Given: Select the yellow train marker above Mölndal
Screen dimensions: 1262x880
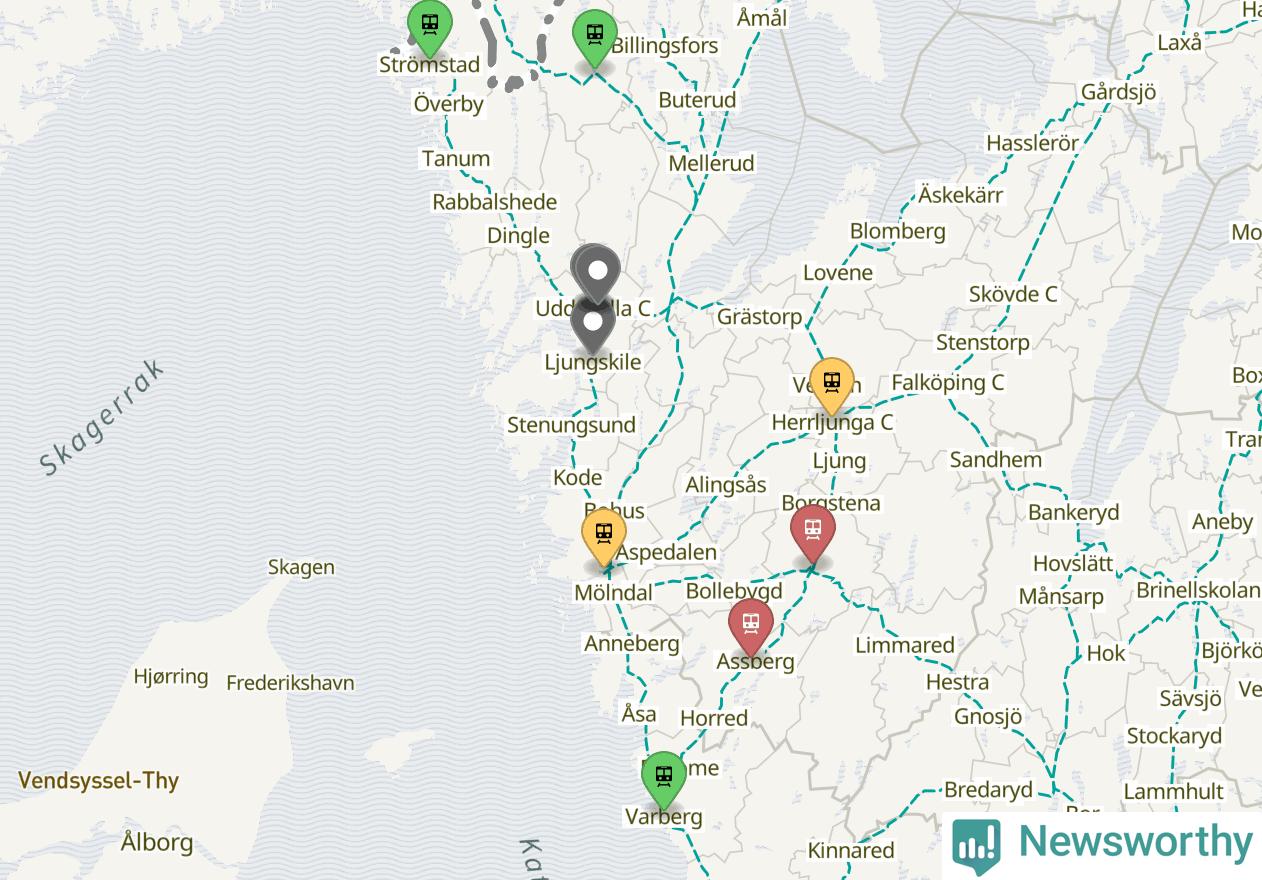Looking at the screenshot, I should pos(604,537).
